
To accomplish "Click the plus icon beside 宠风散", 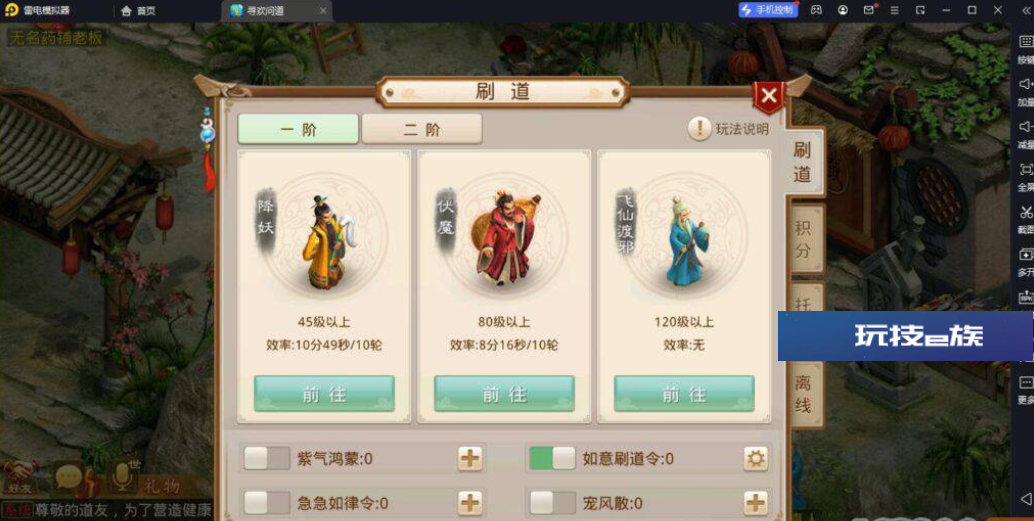I will pos(756,503).
